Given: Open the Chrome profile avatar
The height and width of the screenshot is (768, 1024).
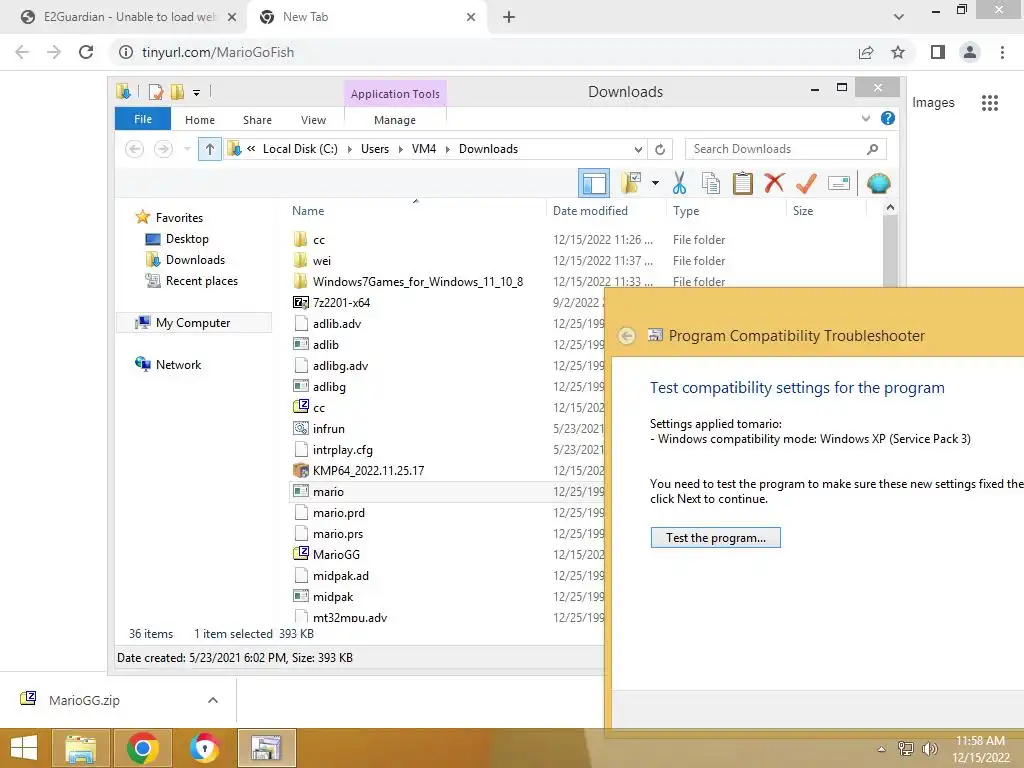Looking at the screenshot, I should 970,52.
